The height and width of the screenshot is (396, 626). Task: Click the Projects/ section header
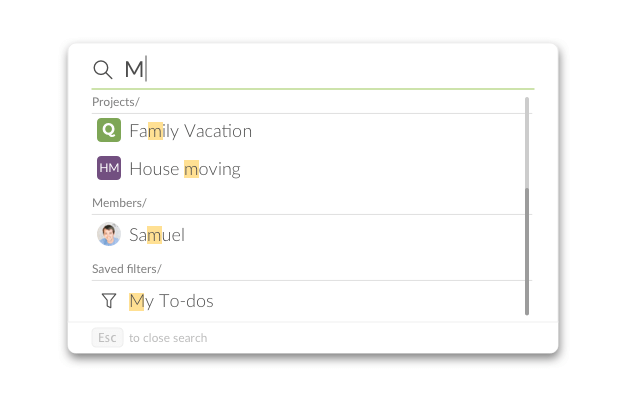coord(116,102)
